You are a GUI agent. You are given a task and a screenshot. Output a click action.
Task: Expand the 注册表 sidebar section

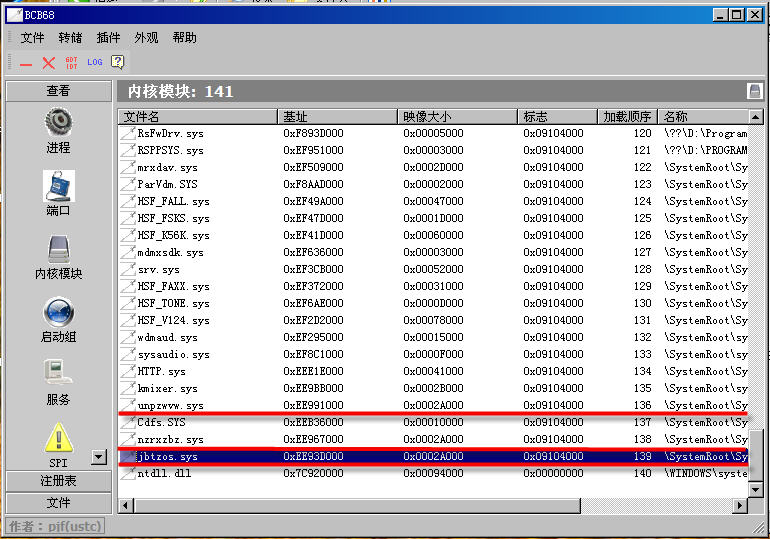58,481
